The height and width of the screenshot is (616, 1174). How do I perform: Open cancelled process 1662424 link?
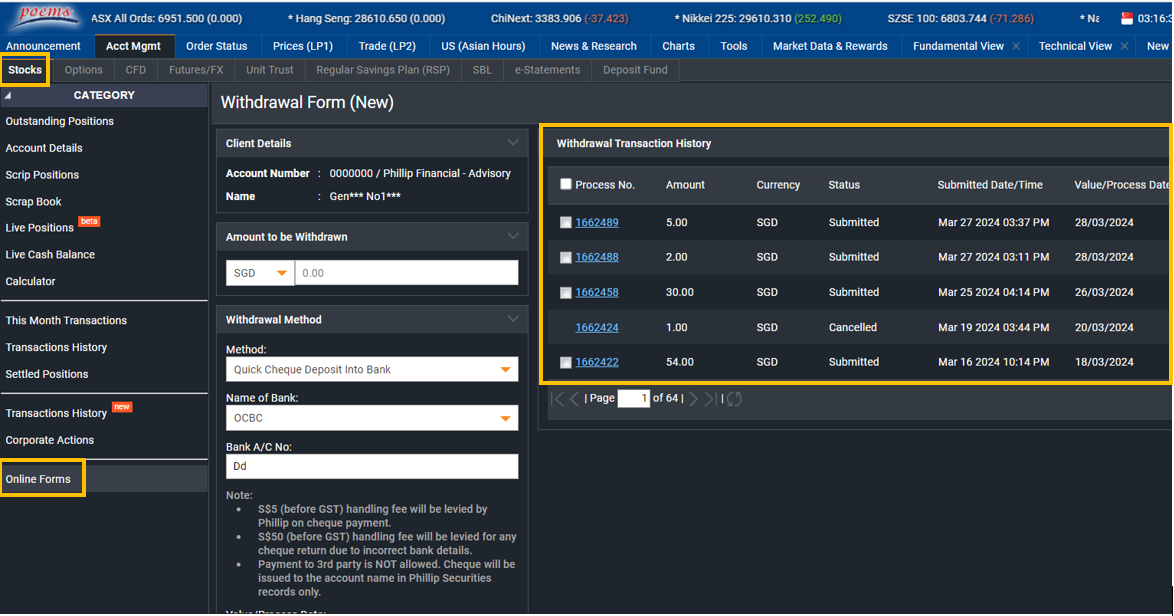(x=597, y=327)
